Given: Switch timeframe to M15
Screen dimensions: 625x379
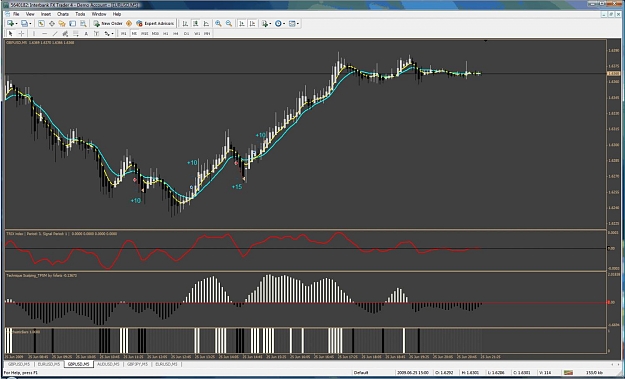Looking at the screenshot, I should click(144, 33).
